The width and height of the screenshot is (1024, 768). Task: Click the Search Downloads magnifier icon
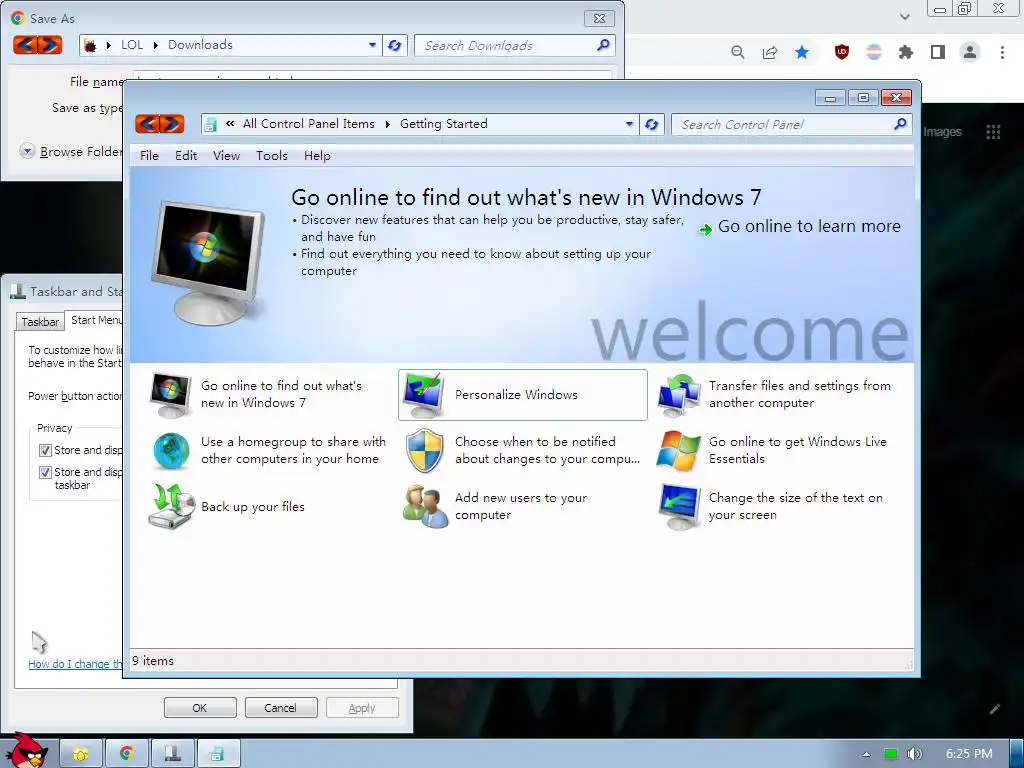pyautogui.click(x=603, y=45)
